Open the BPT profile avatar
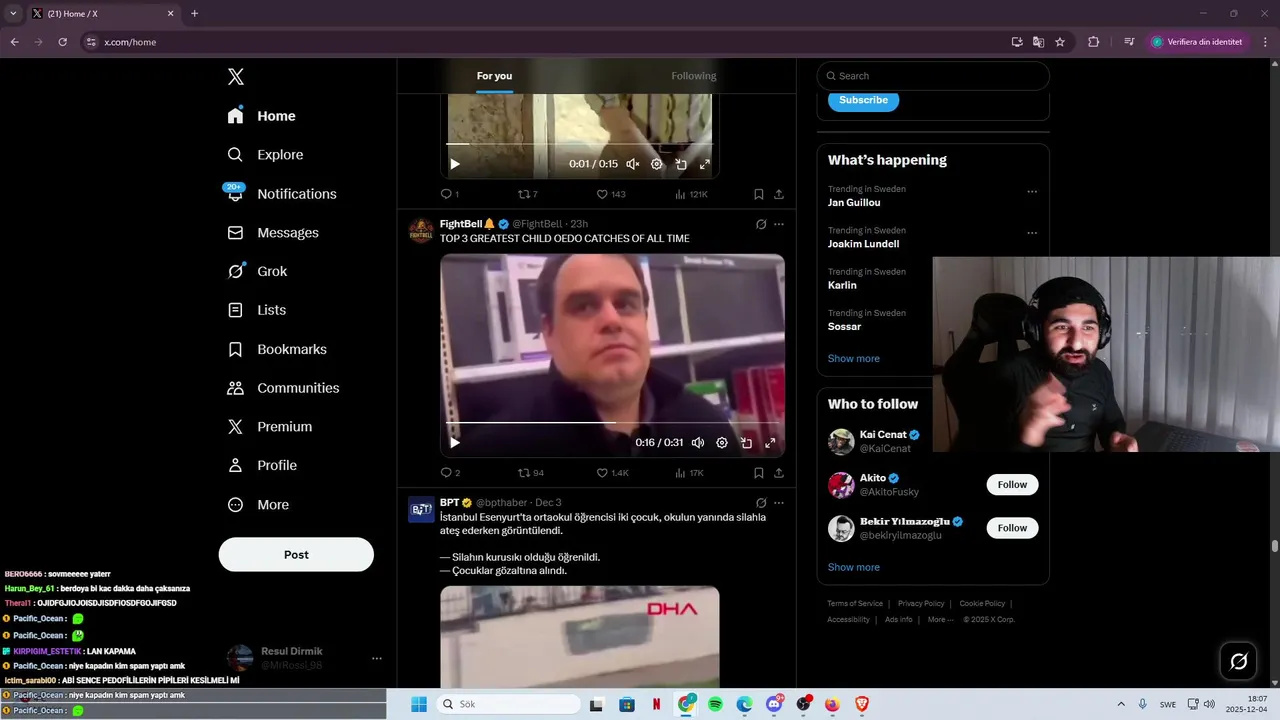This screenshot has height=720, width=1280. click(x=421, y=509)
